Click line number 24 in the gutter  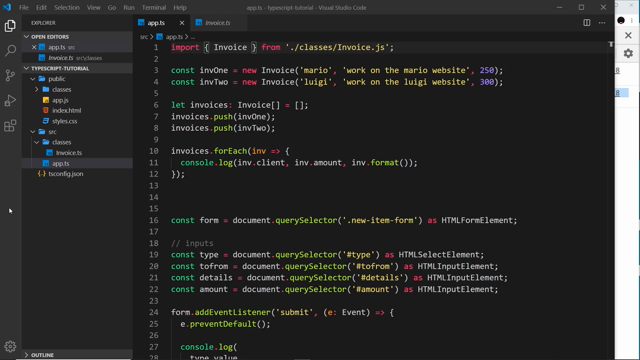point(153,312)
